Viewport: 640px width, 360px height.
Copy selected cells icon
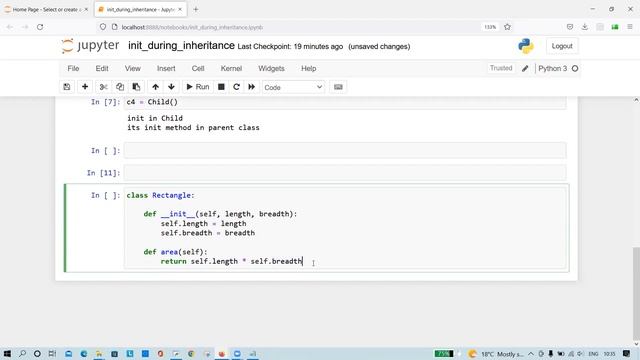click(x=120, y=87)
